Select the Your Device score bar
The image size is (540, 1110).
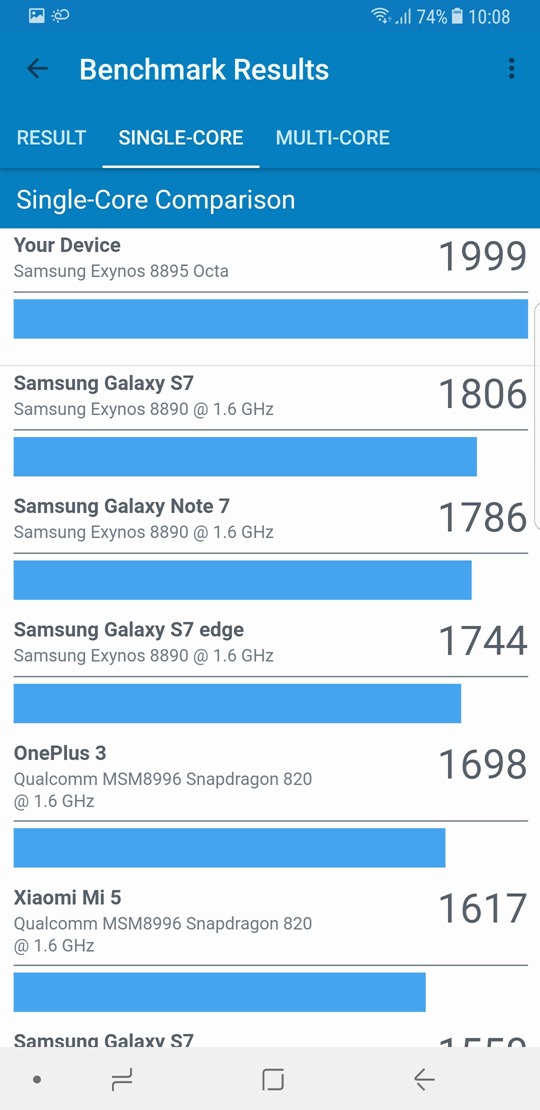click(x=270, y=319)
